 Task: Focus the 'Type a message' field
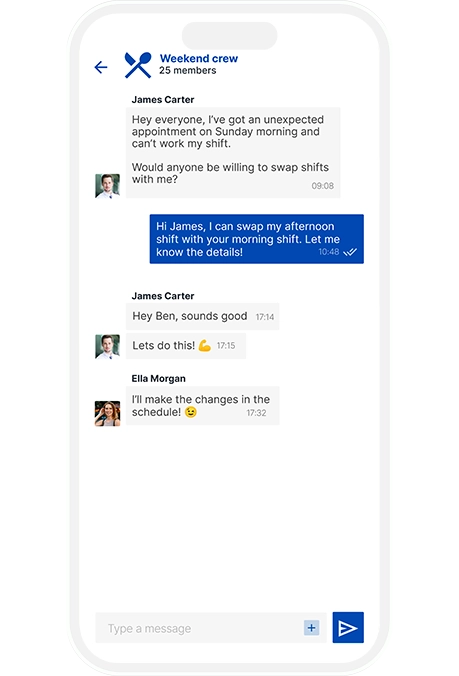[x=211, y=628]
